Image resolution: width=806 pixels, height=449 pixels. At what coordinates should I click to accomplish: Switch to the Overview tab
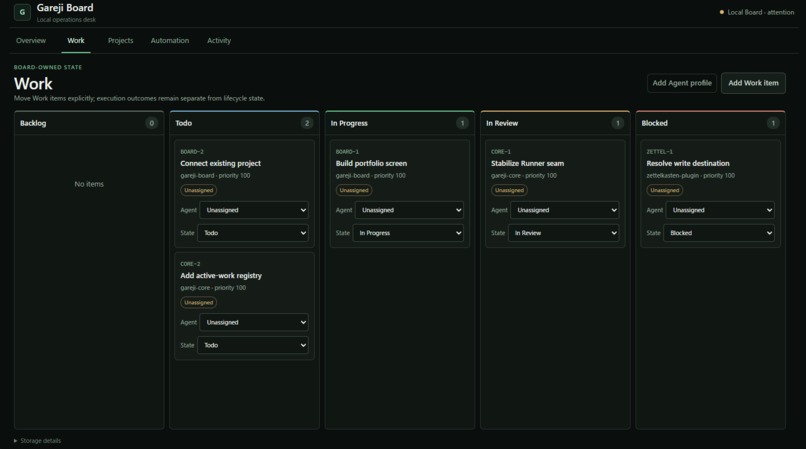(31, 41)
